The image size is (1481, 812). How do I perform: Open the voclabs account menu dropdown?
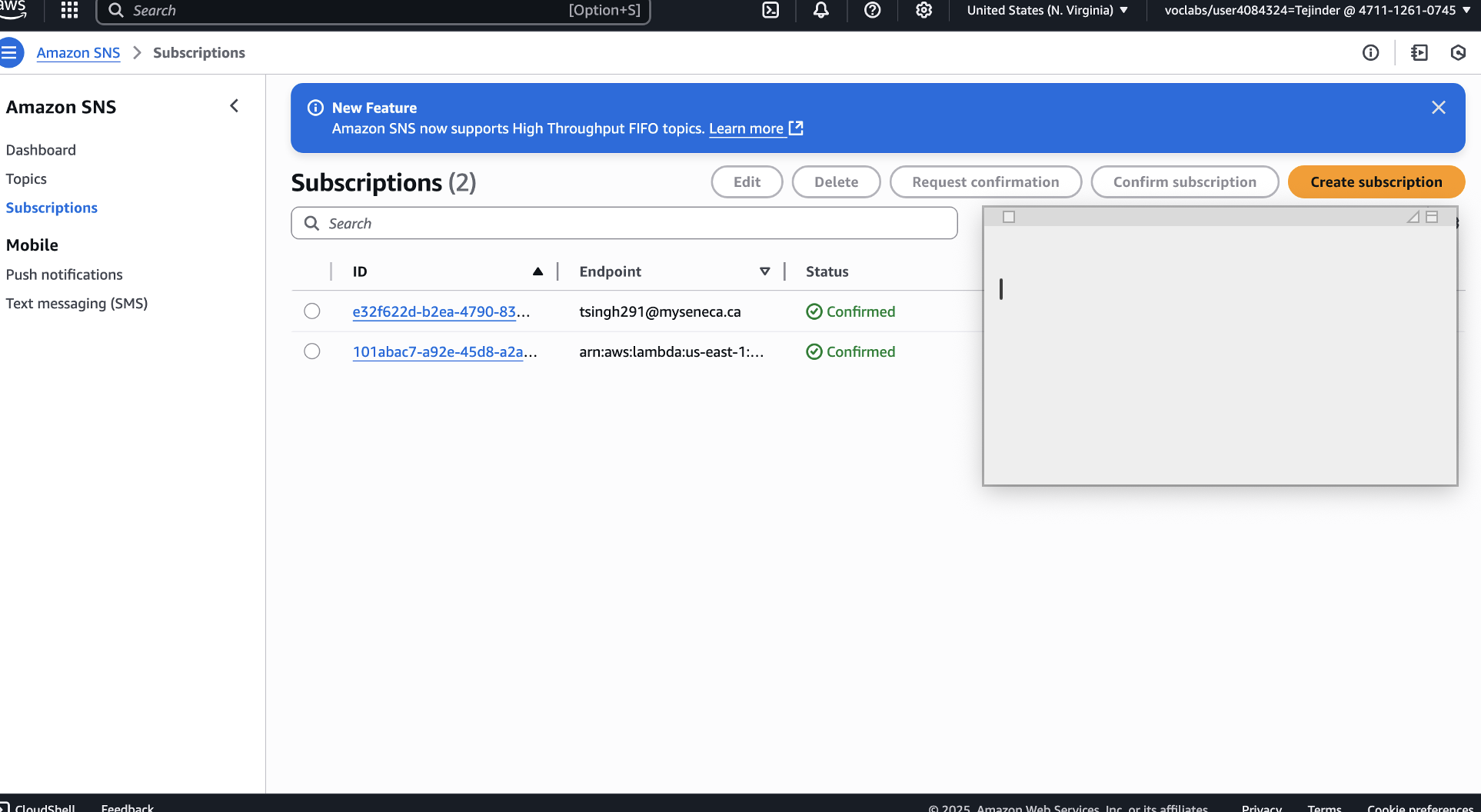(x=1317, y=10)
